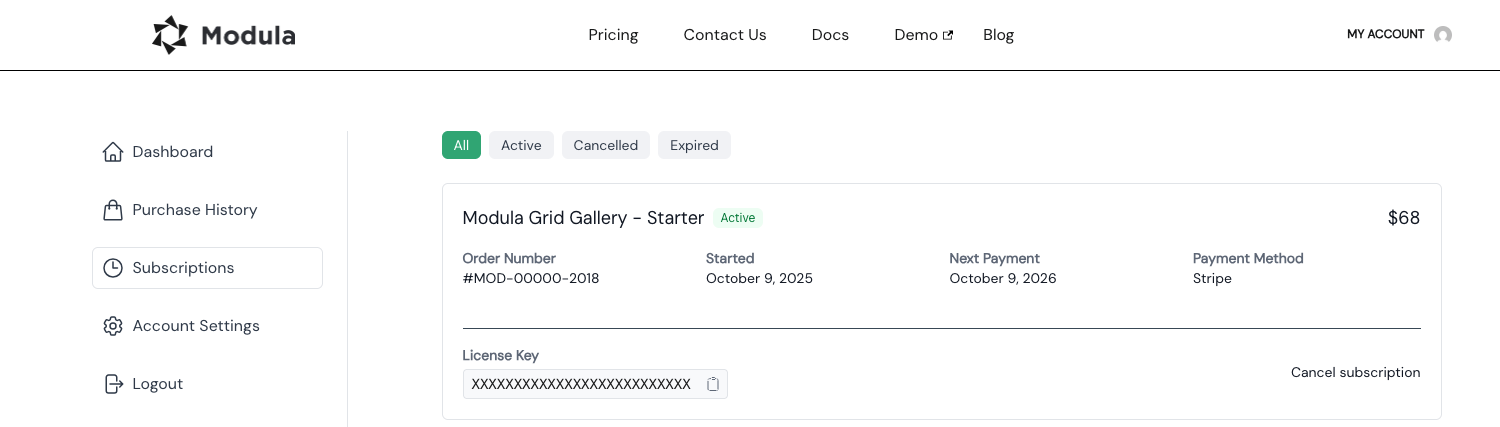
Task: Copy the license key via clipboard icon
Action: click(x=713, y=384)
